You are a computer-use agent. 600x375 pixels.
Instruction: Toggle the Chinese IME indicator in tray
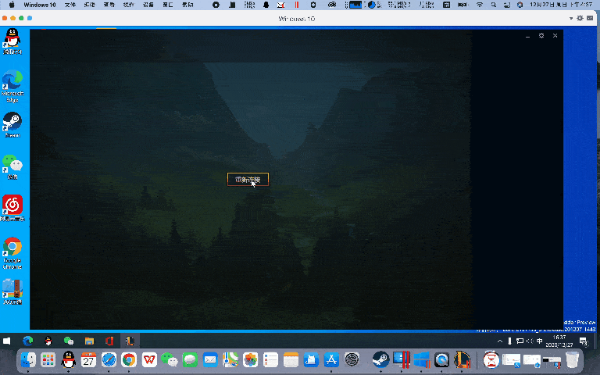coord(539,341)
